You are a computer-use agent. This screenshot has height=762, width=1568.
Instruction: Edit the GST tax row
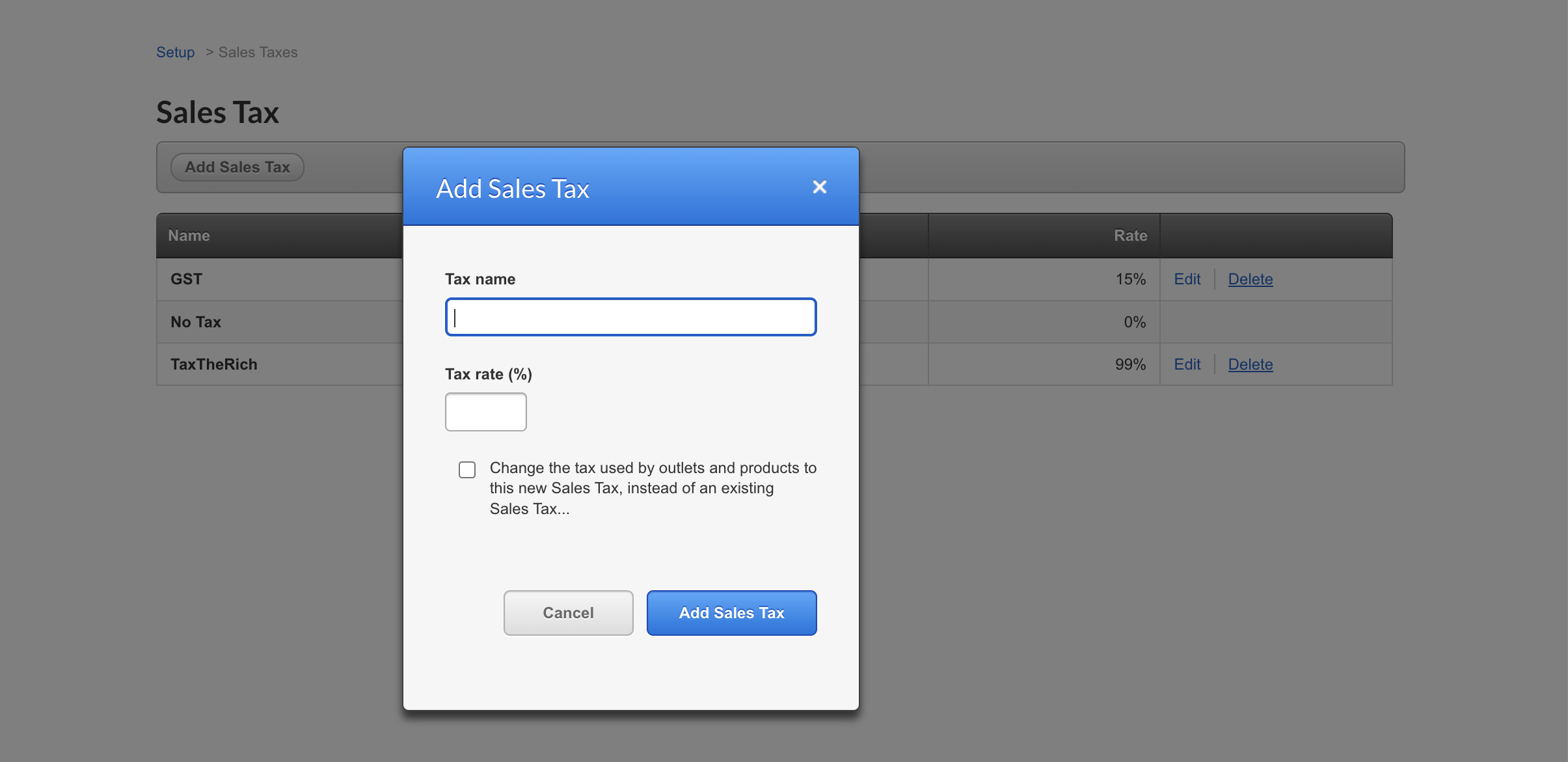tap(1187, 279)
